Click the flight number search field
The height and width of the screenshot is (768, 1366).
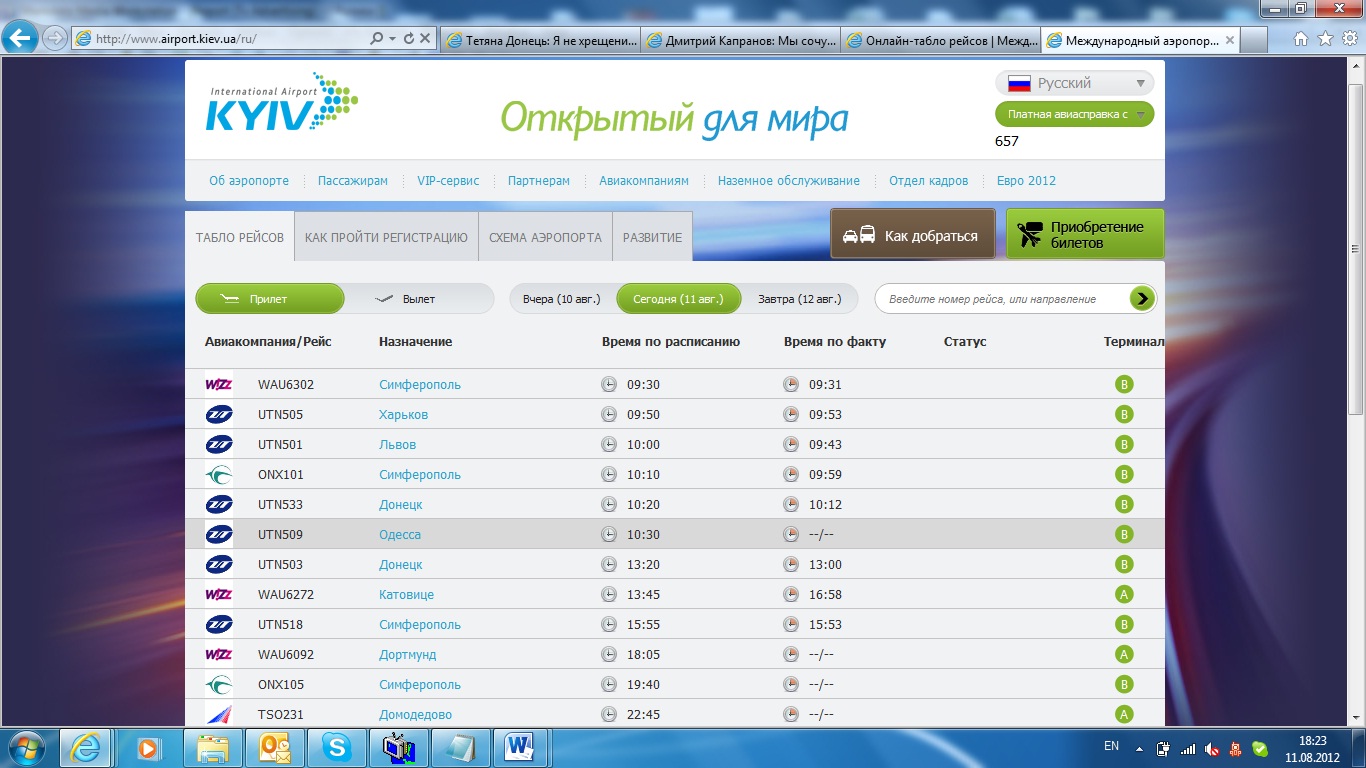(x=1002, y=299)
